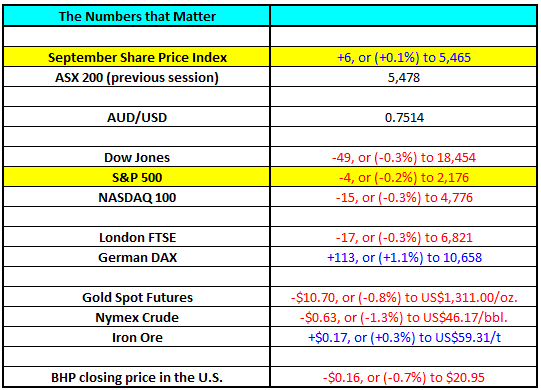Select the NASDAQ 100 label

137,197
